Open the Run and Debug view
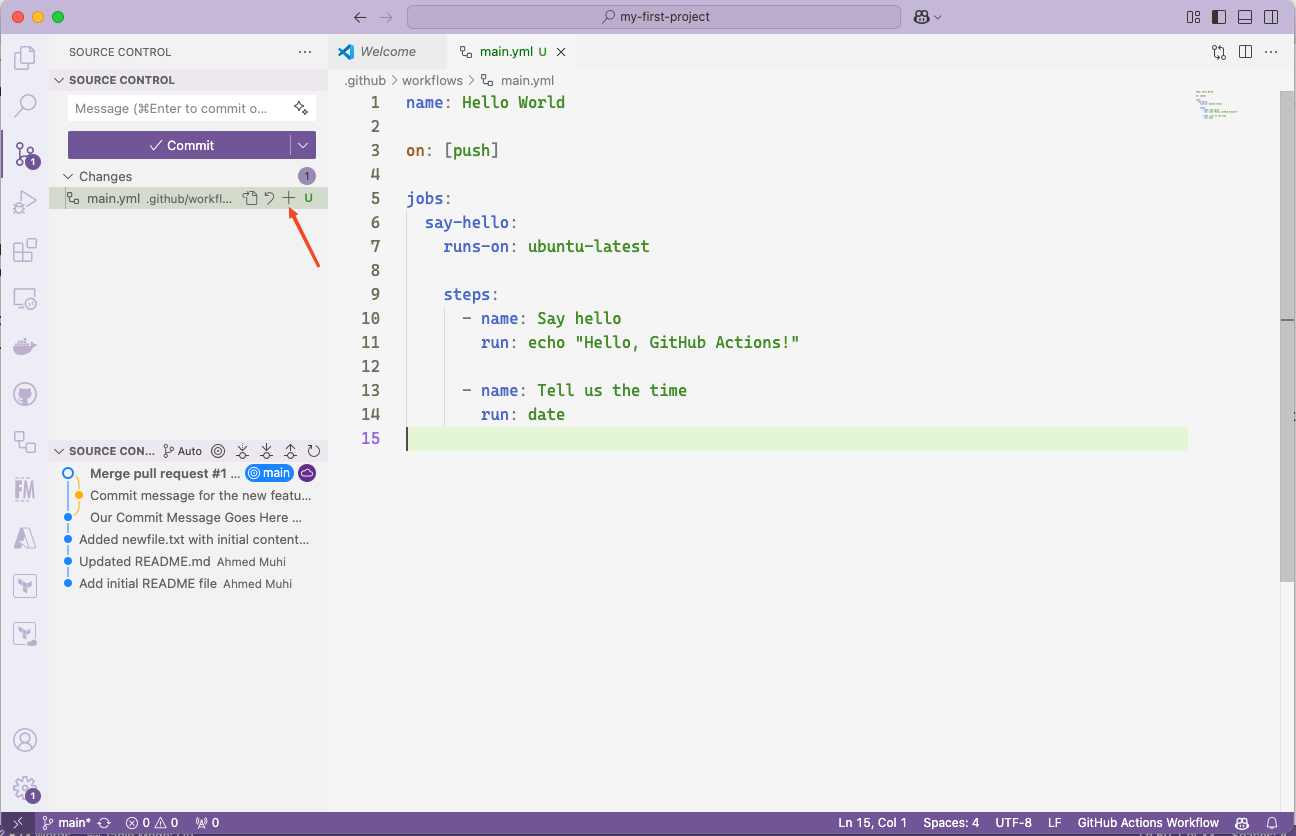This screenshot has width=1296, height=836. (x=25, y=203)
